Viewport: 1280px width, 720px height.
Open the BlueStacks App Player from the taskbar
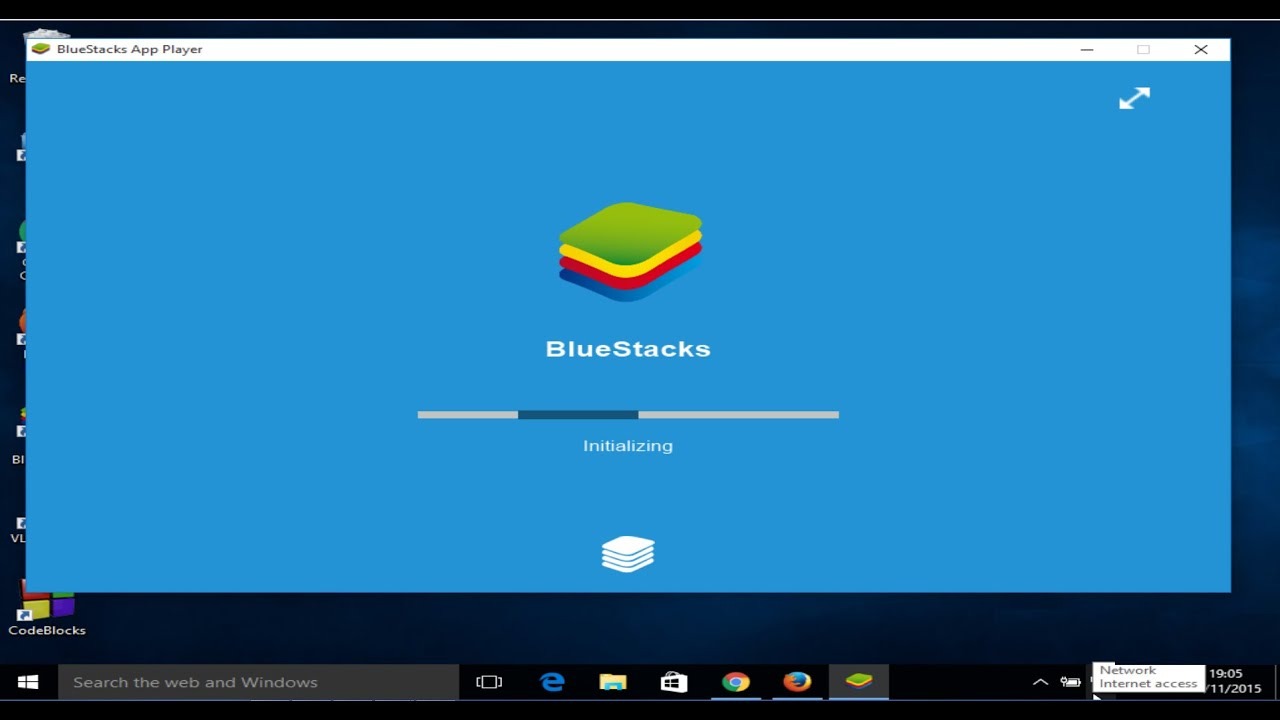pyautogui.click(x=859, y=681)
